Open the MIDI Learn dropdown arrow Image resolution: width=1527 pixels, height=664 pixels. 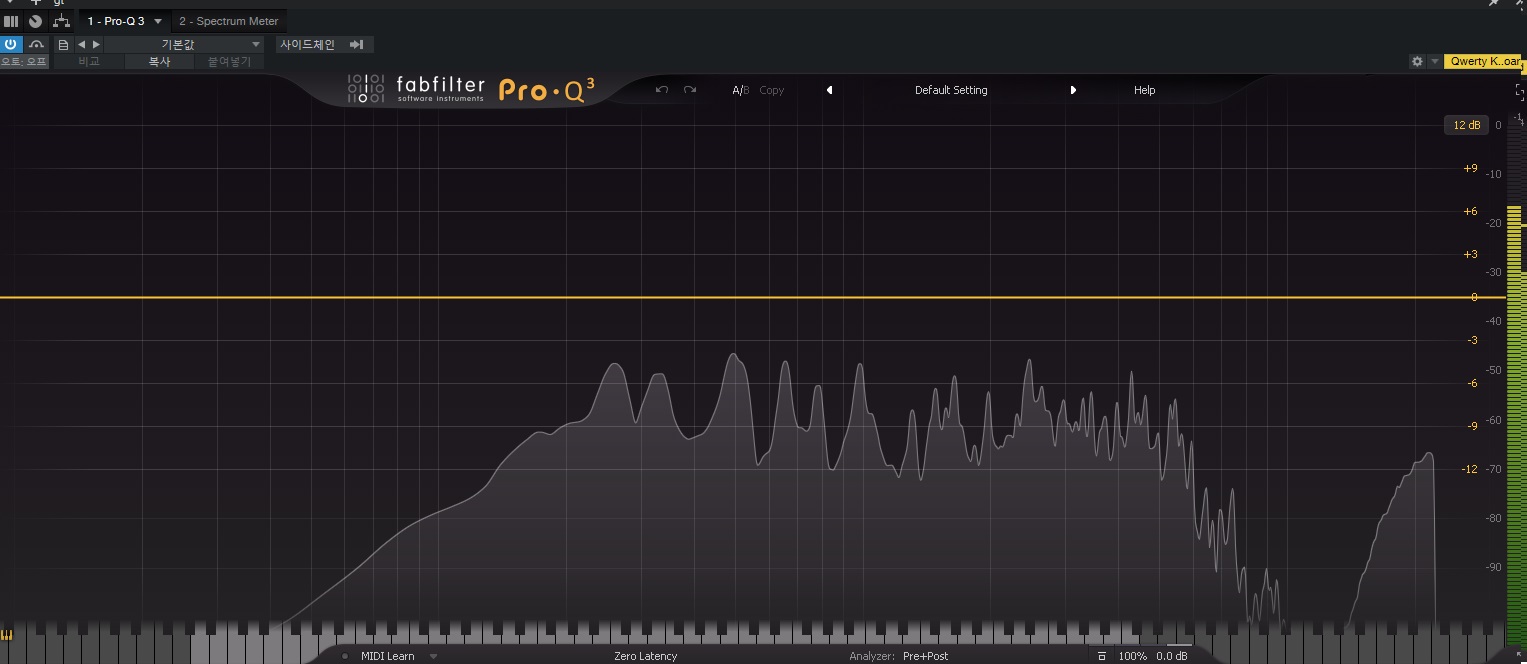click(x=434, y=656)
